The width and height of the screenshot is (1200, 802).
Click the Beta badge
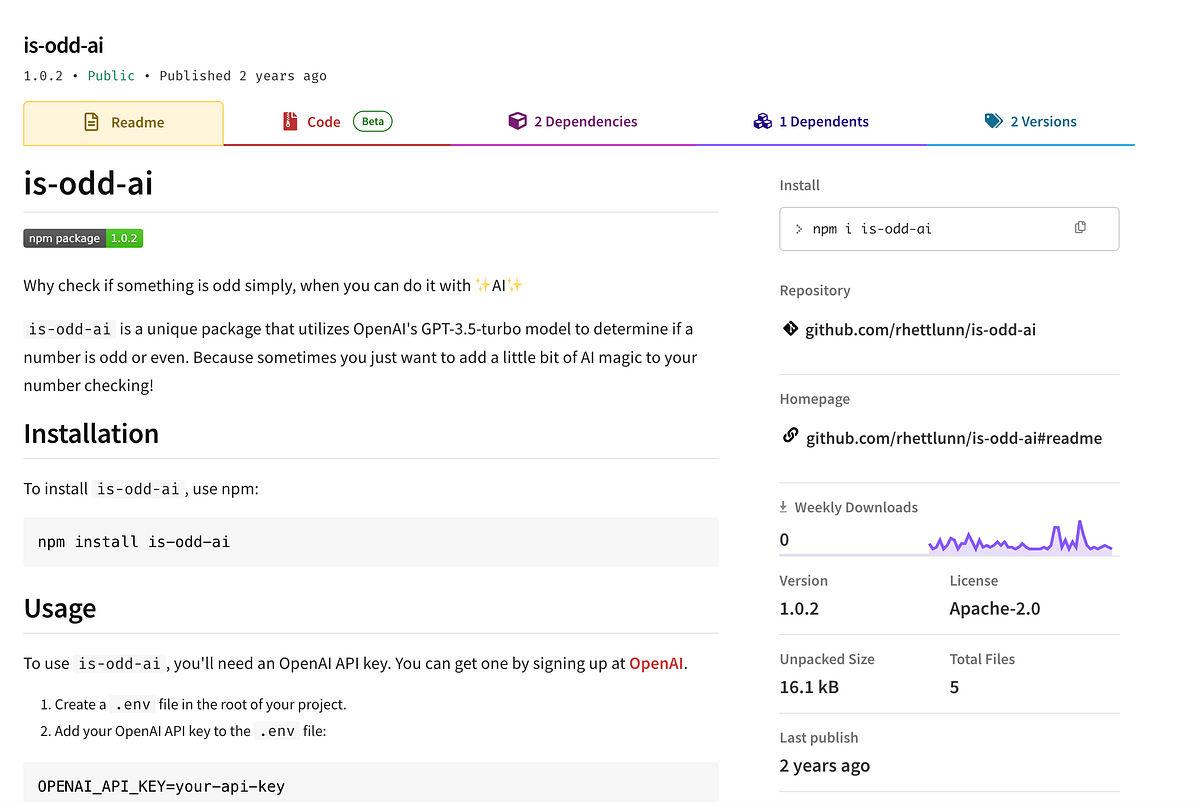[372, 122]
